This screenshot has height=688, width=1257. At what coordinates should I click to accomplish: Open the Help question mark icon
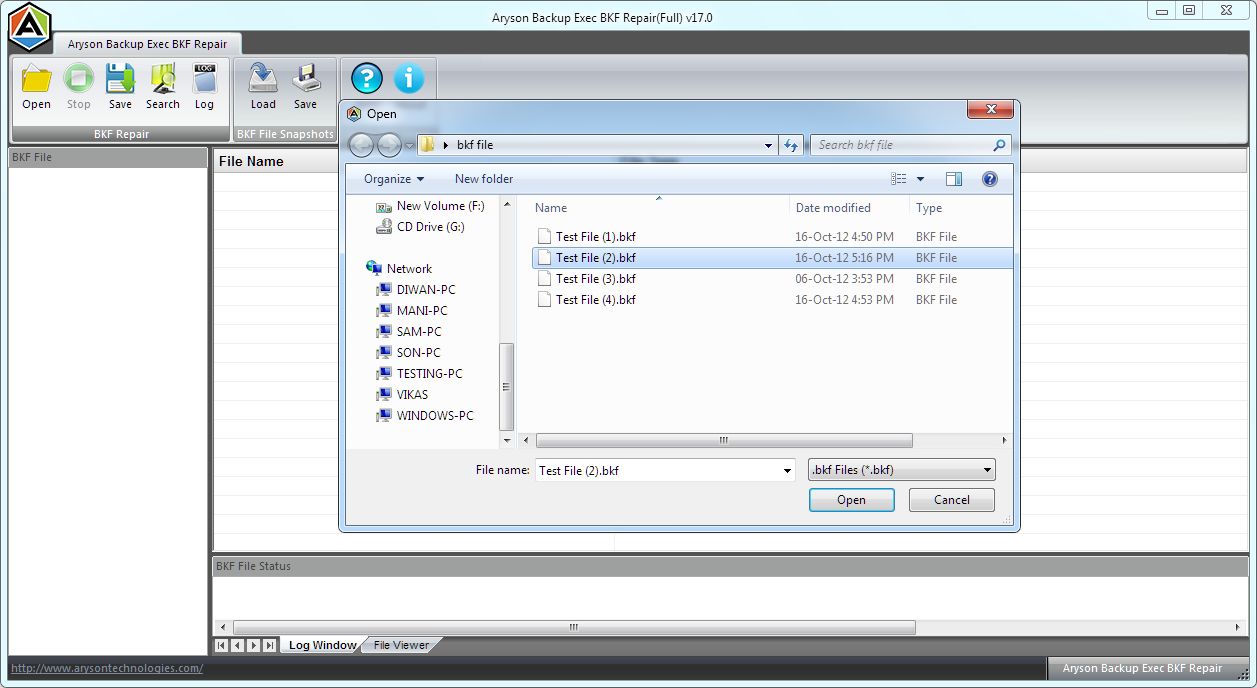[367, 78]
